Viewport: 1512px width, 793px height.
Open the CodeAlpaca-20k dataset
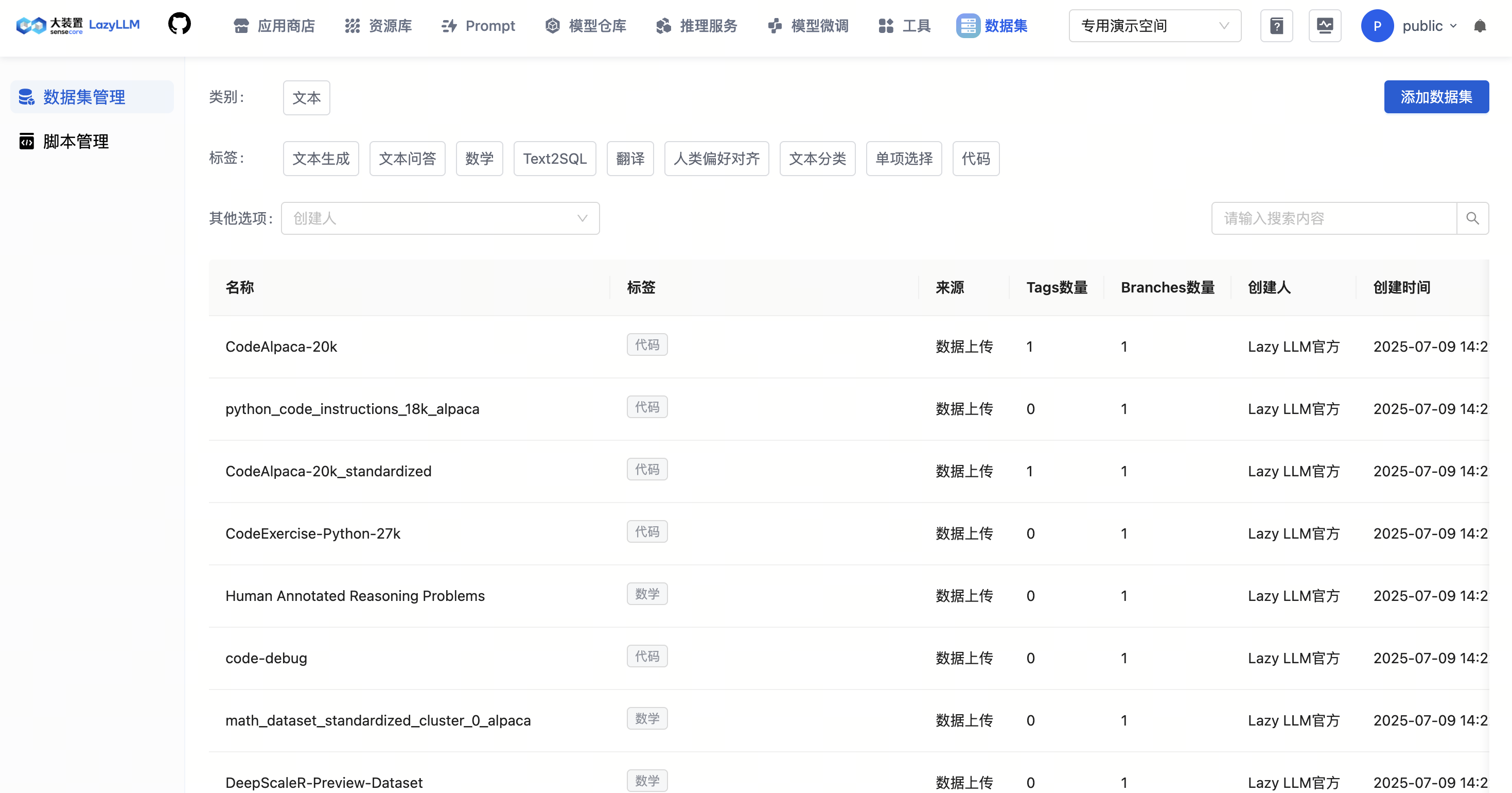tap(281, 347)
